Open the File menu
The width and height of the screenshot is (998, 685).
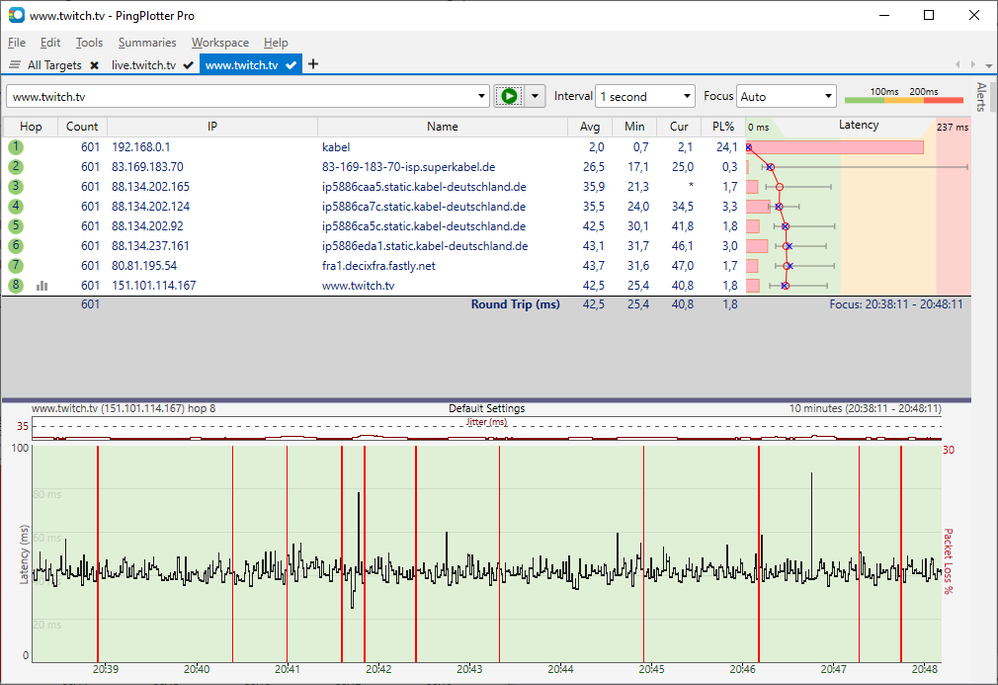coord(17,43)
